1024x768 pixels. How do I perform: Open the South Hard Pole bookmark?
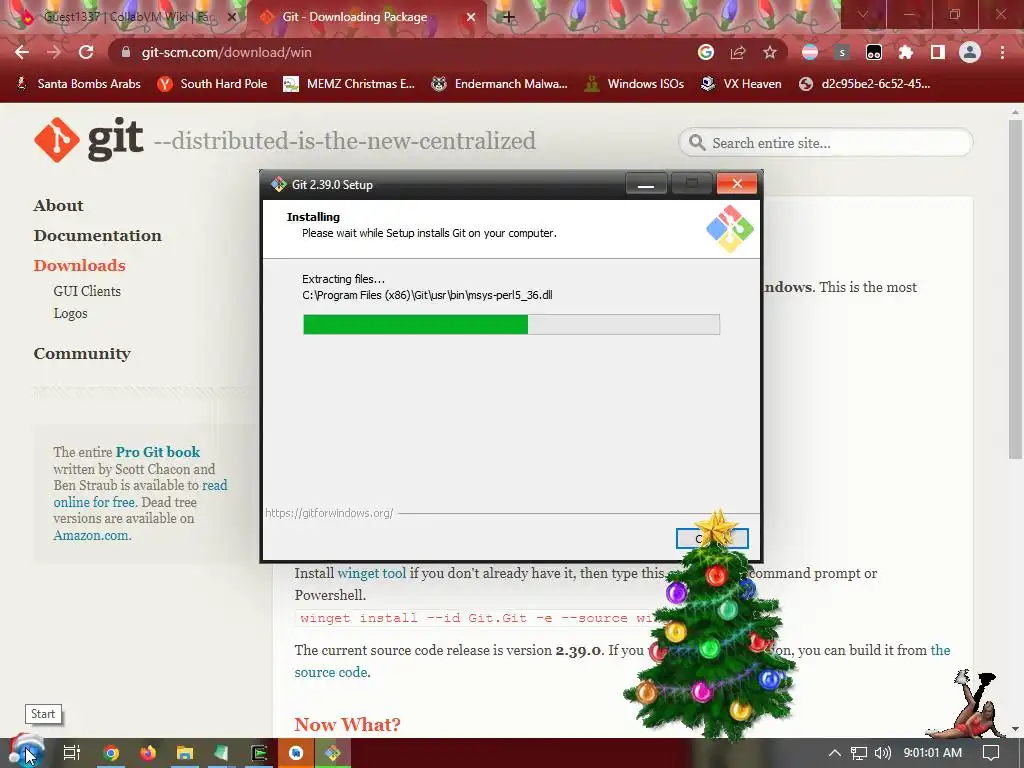(x=212, y=84)
